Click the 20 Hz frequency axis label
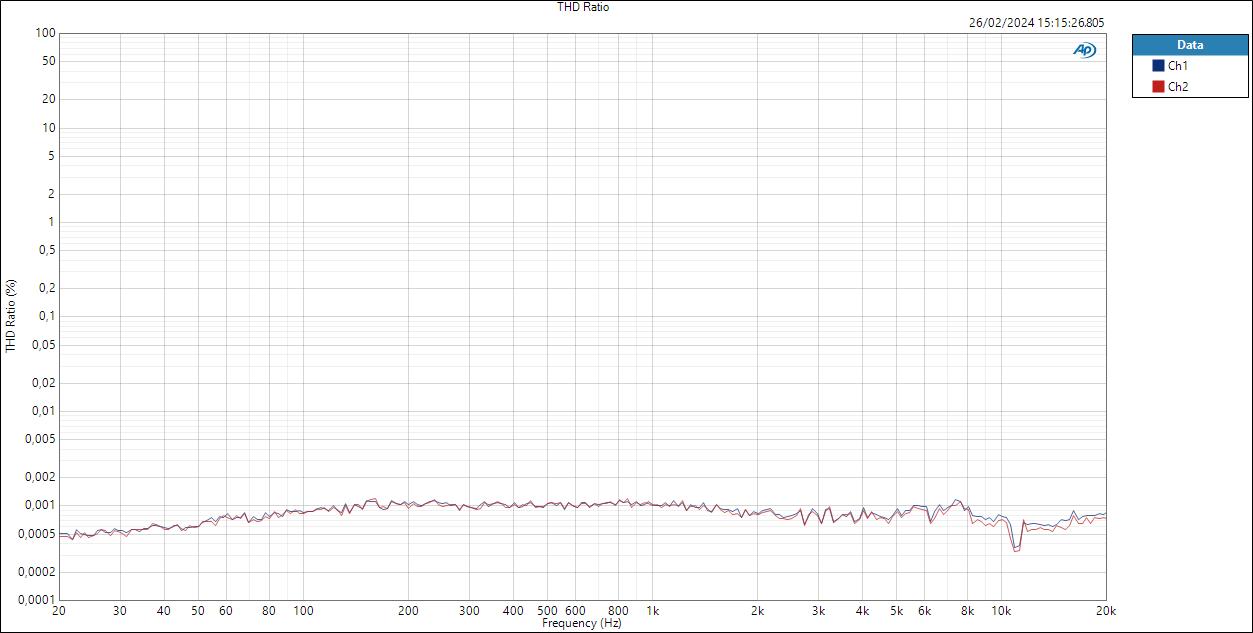1253x633 pixels. point(60,608)
